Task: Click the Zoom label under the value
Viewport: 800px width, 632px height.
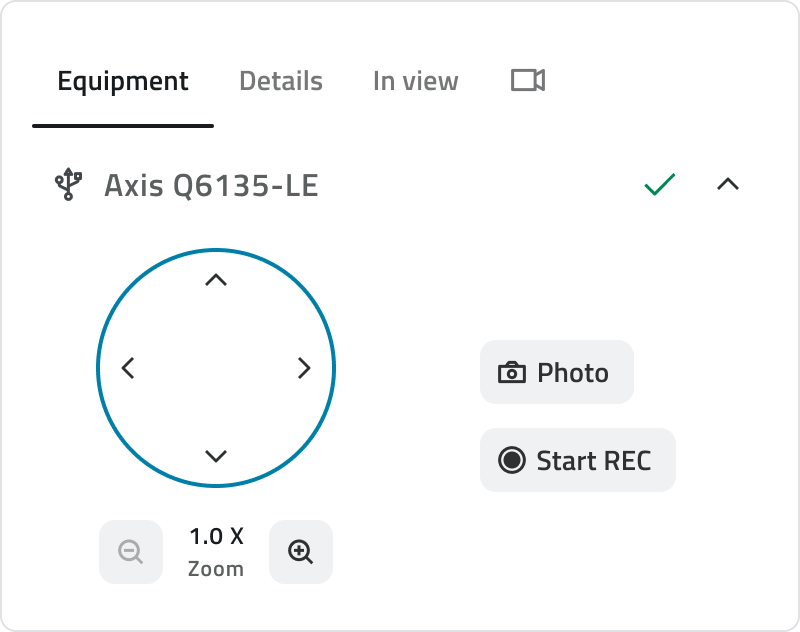Action: pyautogui.click(x=216, y=569)
